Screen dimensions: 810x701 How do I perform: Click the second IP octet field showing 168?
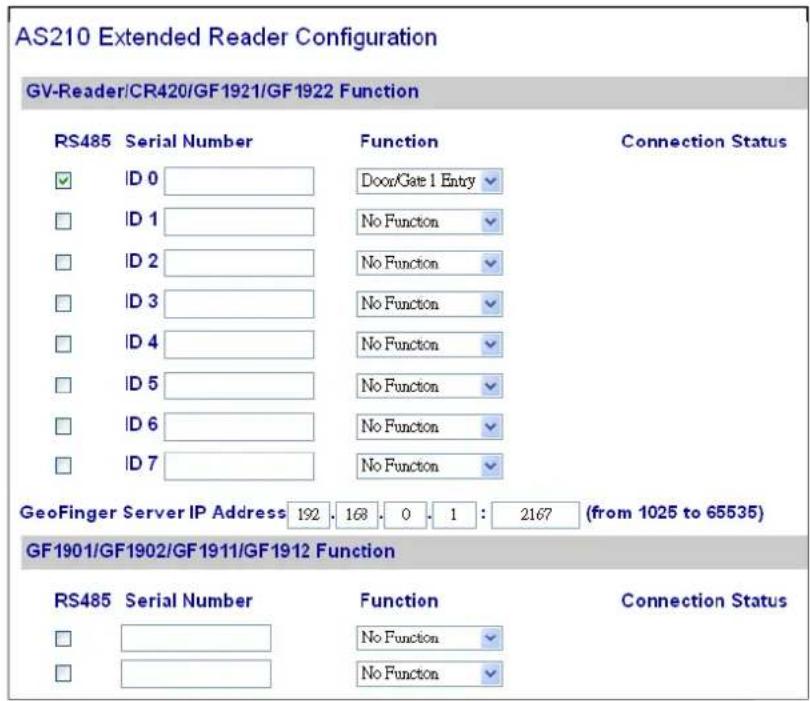[356, 515]
